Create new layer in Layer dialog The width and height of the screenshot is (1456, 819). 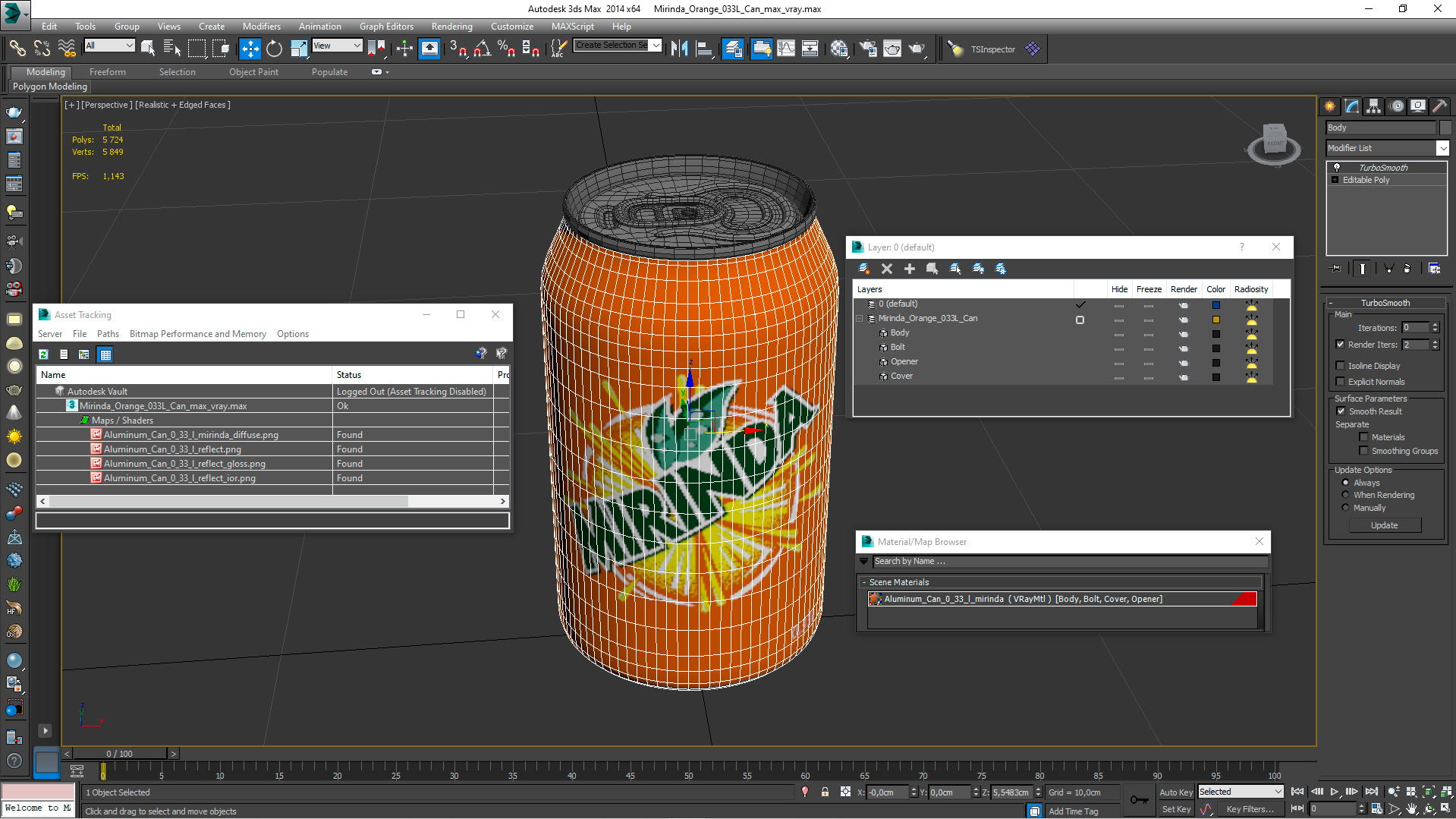863,269
